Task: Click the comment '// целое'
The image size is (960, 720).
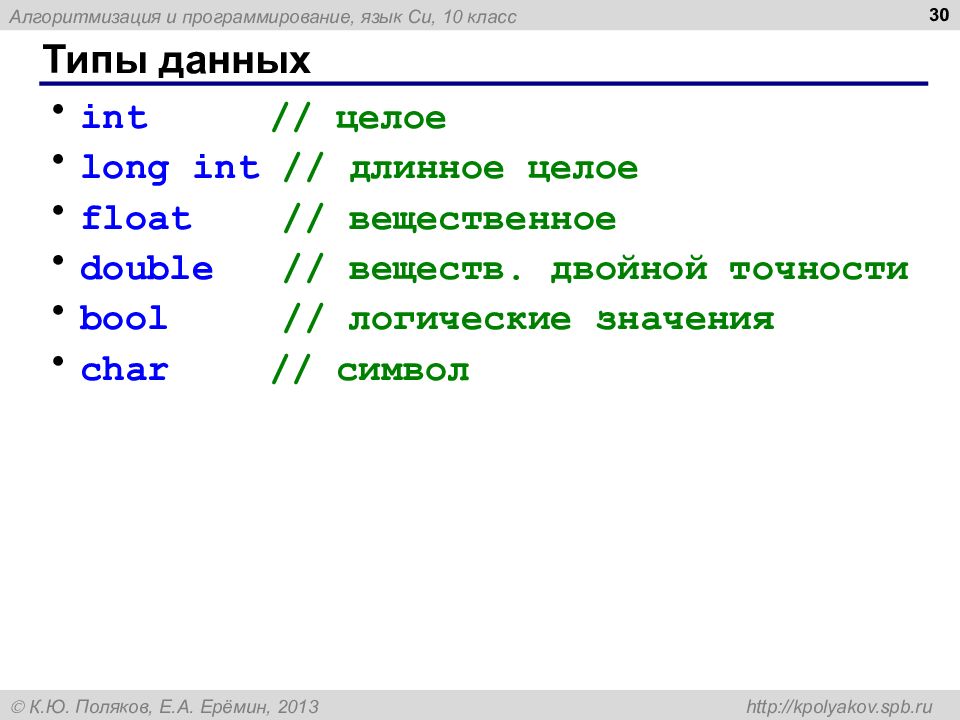Action: 359,117
